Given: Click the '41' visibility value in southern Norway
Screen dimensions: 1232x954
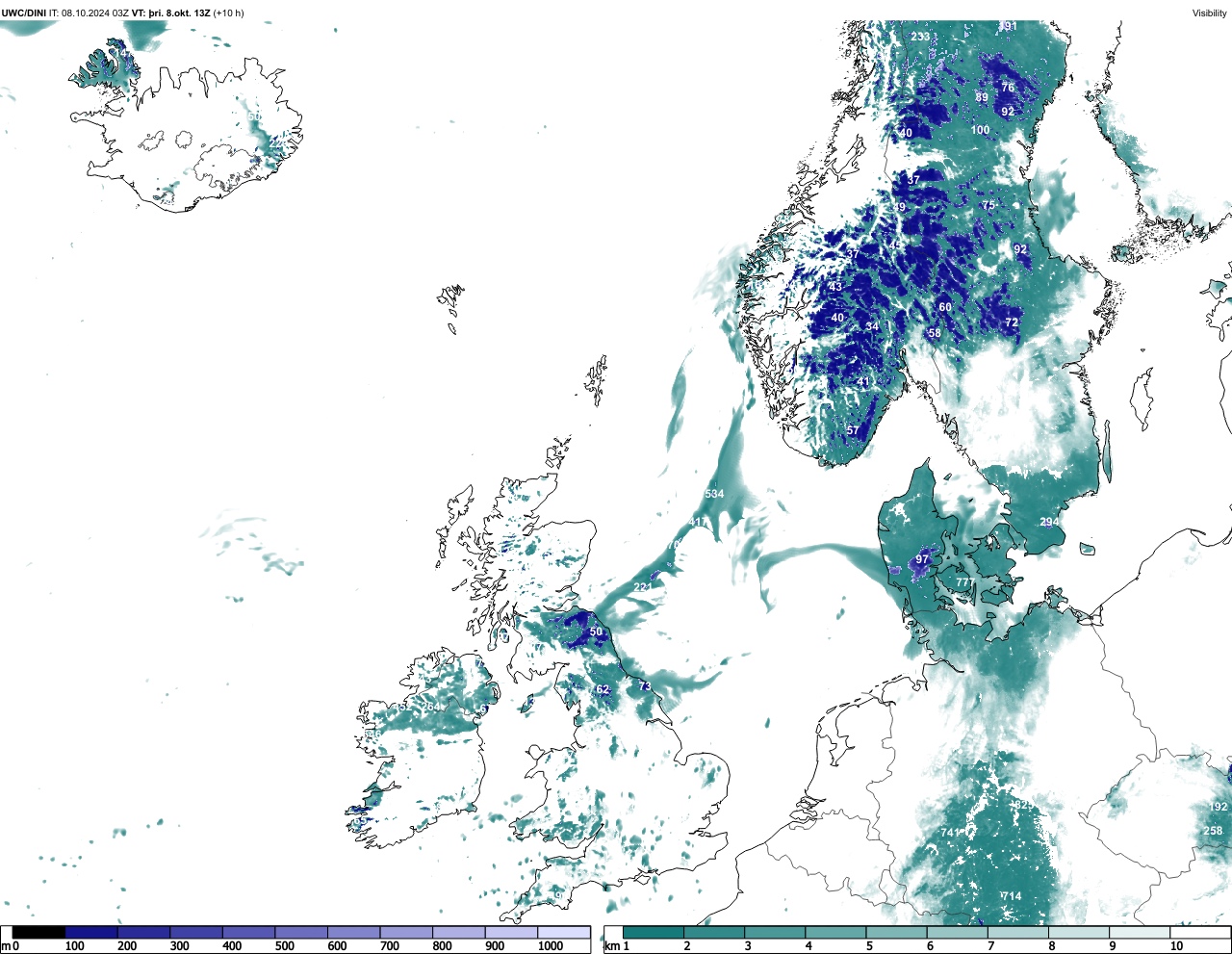Looking at the screenshot, I should coord(863,383).
